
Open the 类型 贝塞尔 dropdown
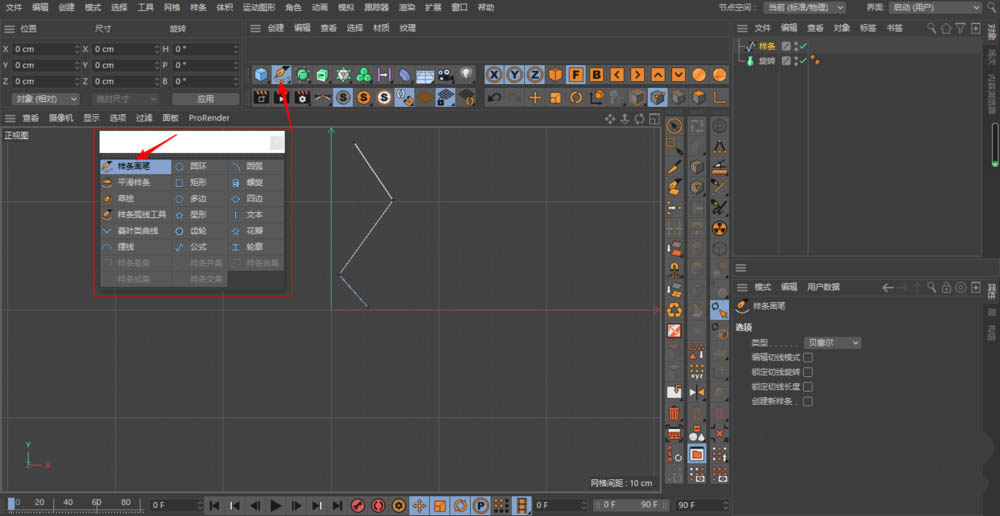832,343
